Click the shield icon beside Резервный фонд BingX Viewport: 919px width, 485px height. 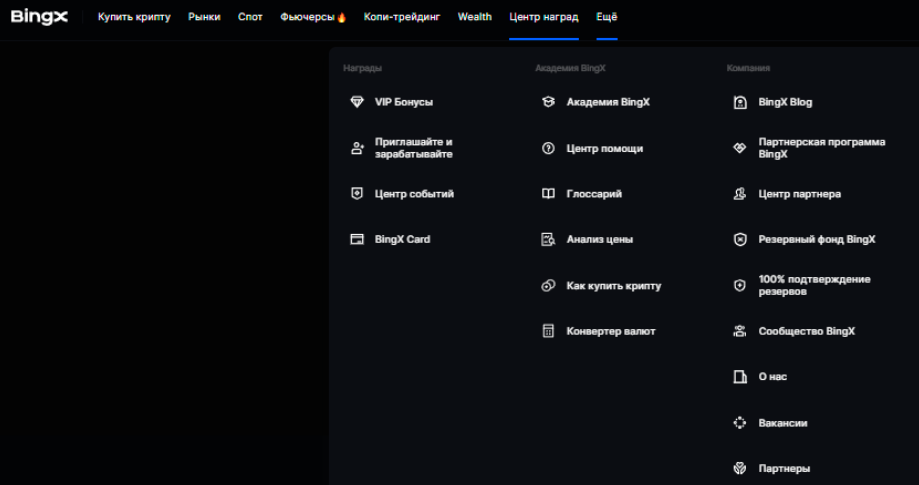(740, 240)
